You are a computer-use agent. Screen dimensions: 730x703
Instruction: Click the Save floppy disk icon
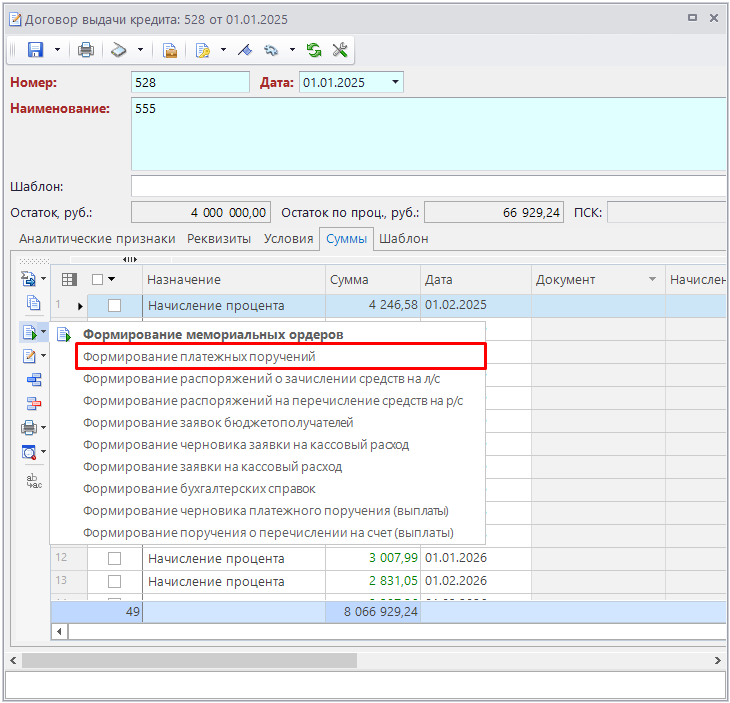(35, 50)
